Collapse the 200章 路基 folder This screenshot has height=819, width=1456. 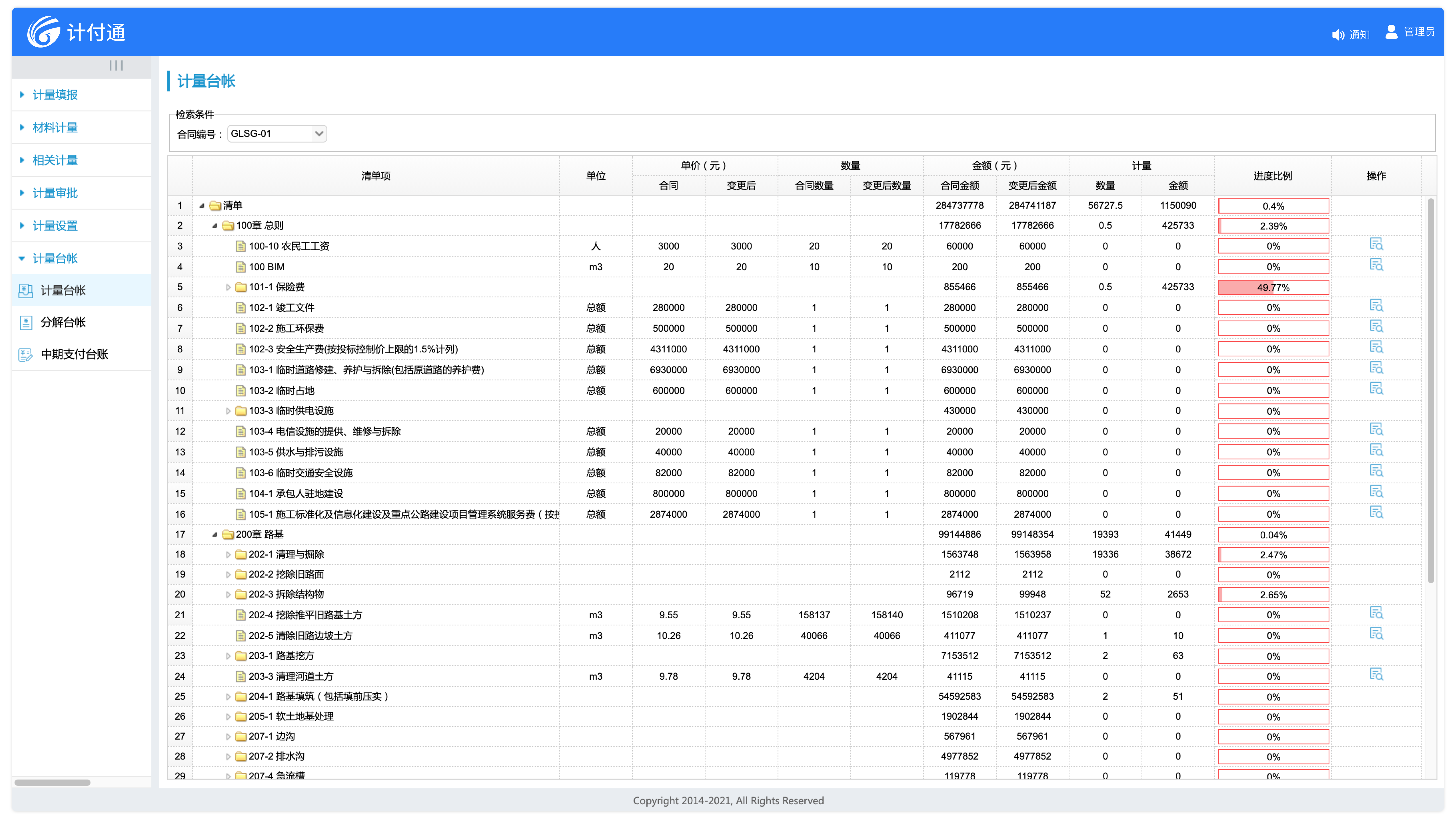(215, 535)
